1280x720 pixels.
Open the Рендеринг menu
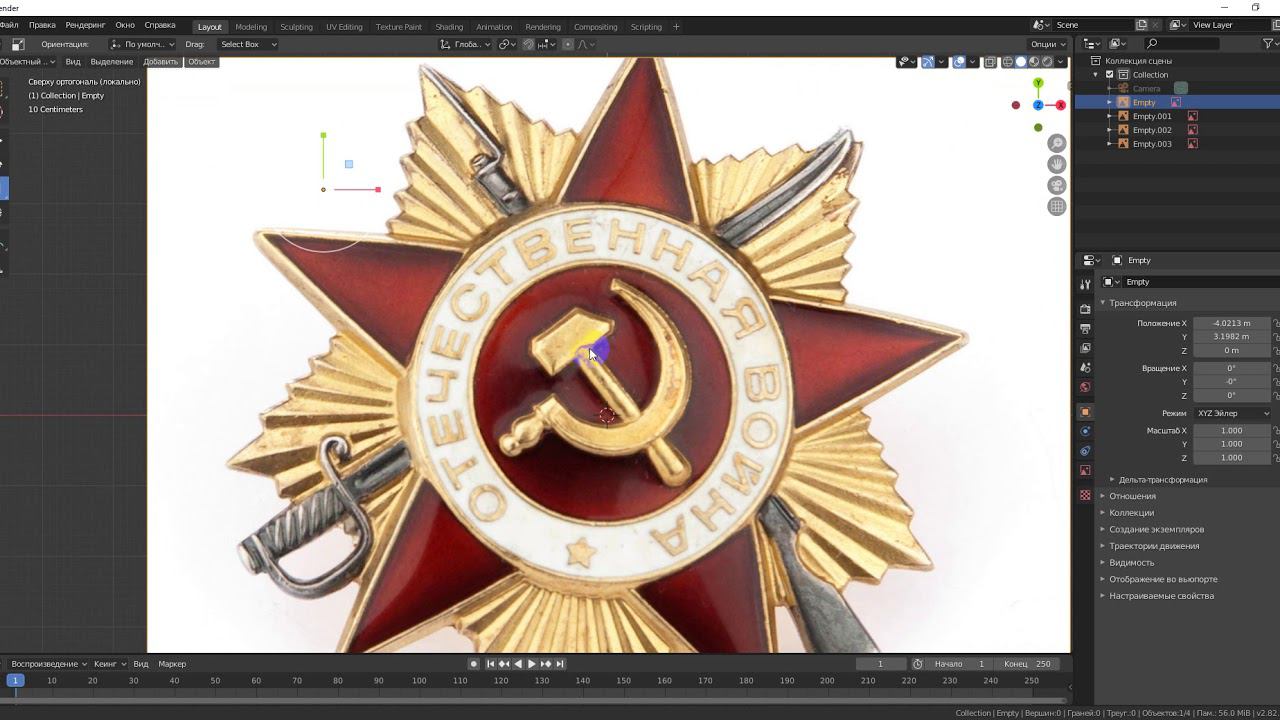(x=85, y=25)
